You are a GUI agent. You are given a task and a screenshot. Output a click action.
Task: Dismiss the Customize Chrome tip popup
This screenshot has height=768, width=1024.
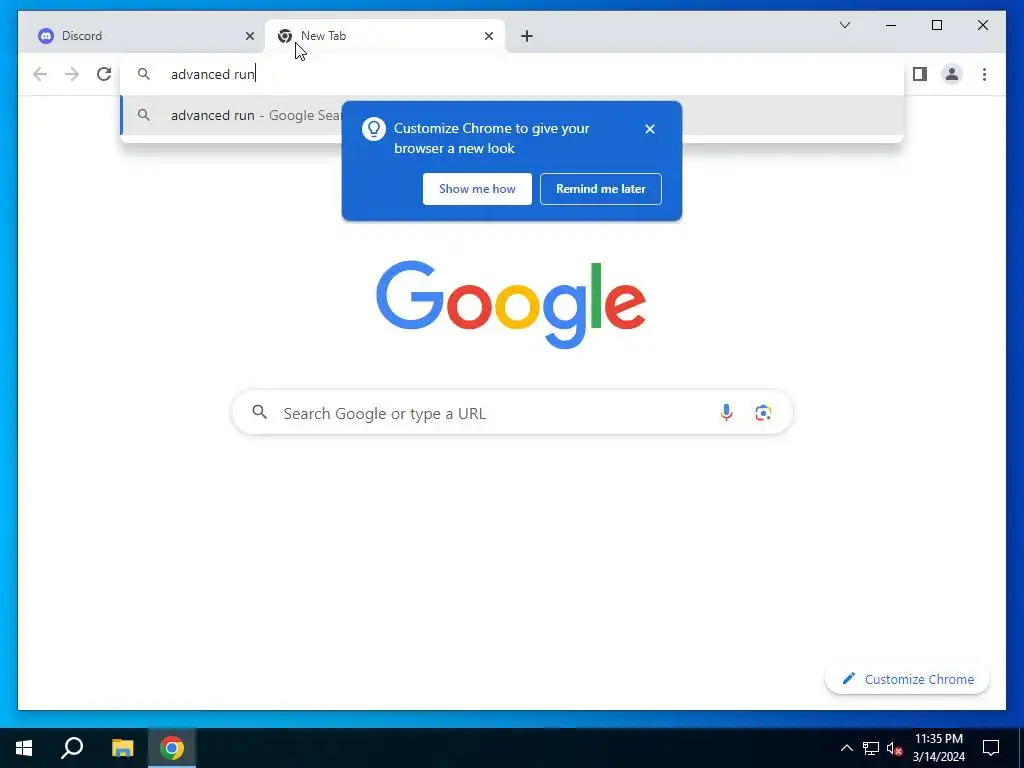(649, 129)
